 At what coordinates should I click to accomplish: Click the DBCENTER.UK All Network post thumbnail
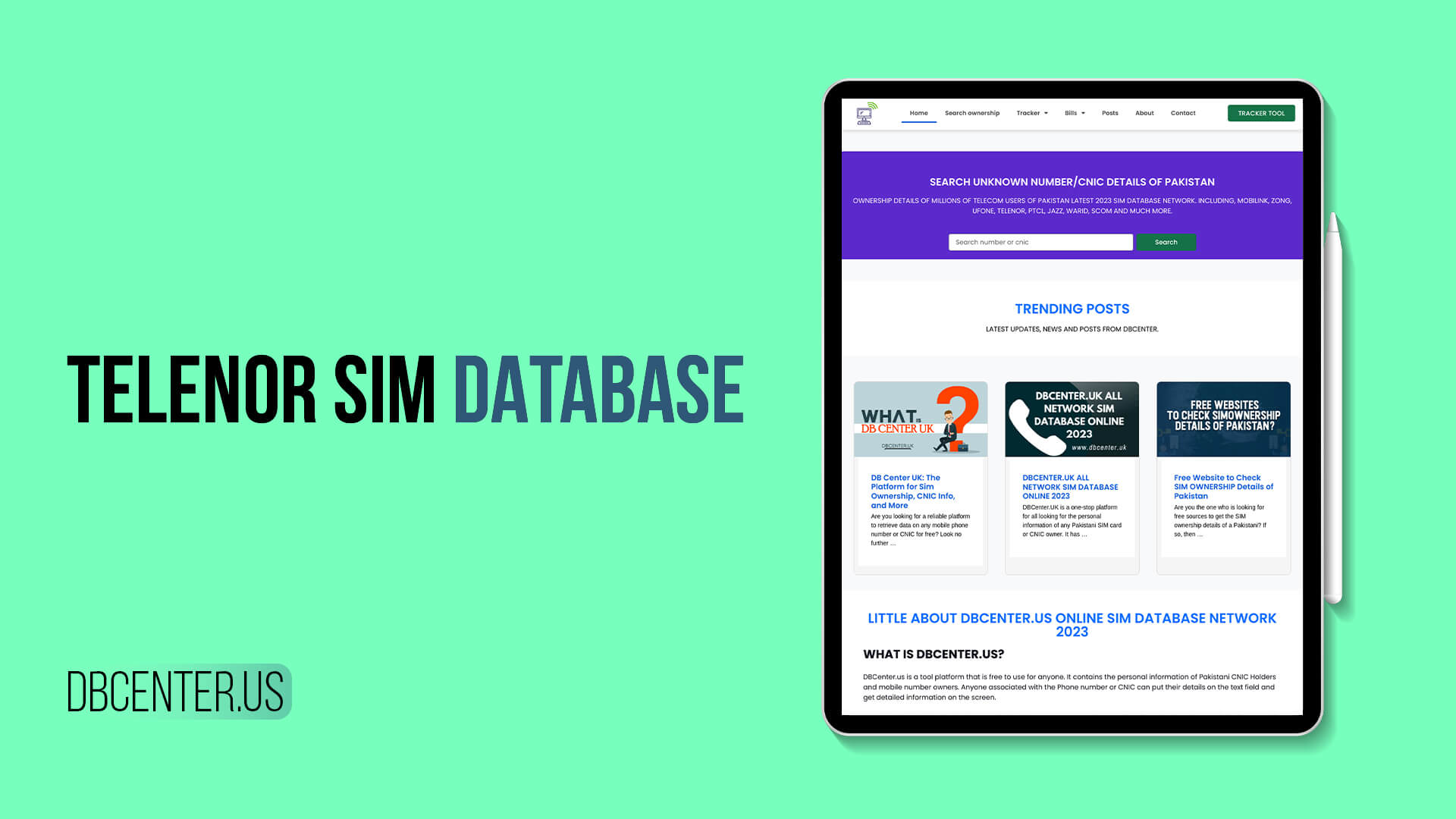coord(1071,419)
